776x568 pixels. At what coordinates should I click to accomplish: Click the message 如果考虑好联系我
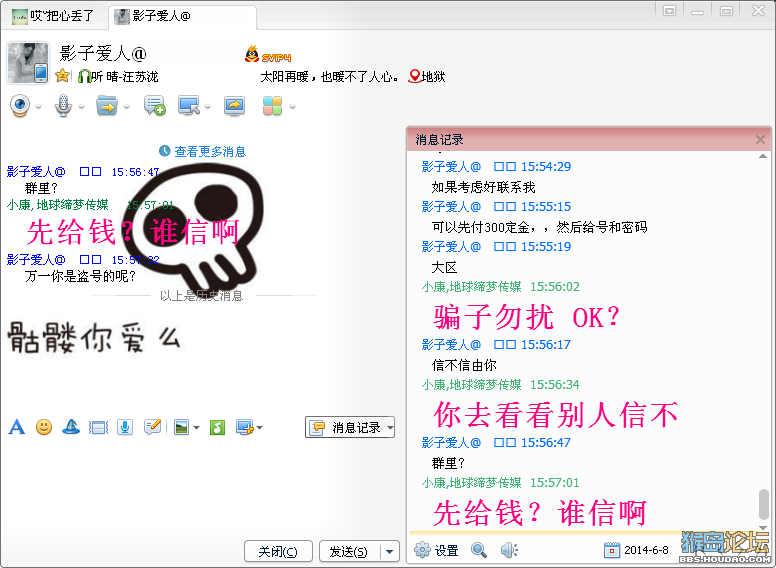coord(484,187)
